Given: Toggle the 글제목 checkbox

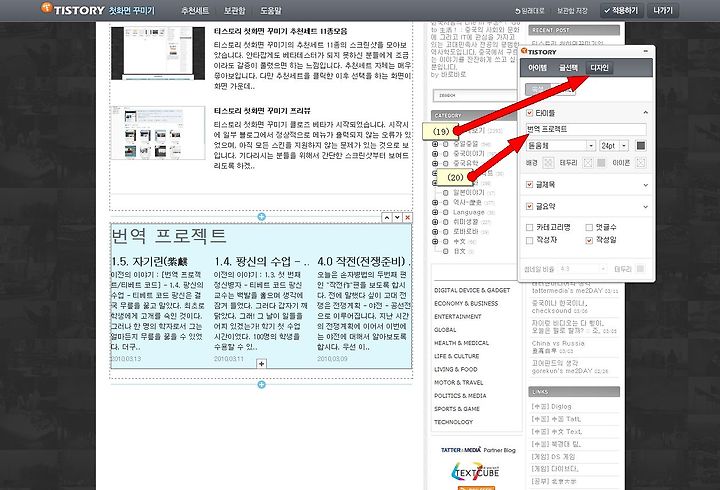Looking at the screenshot, I should [529, 184].
